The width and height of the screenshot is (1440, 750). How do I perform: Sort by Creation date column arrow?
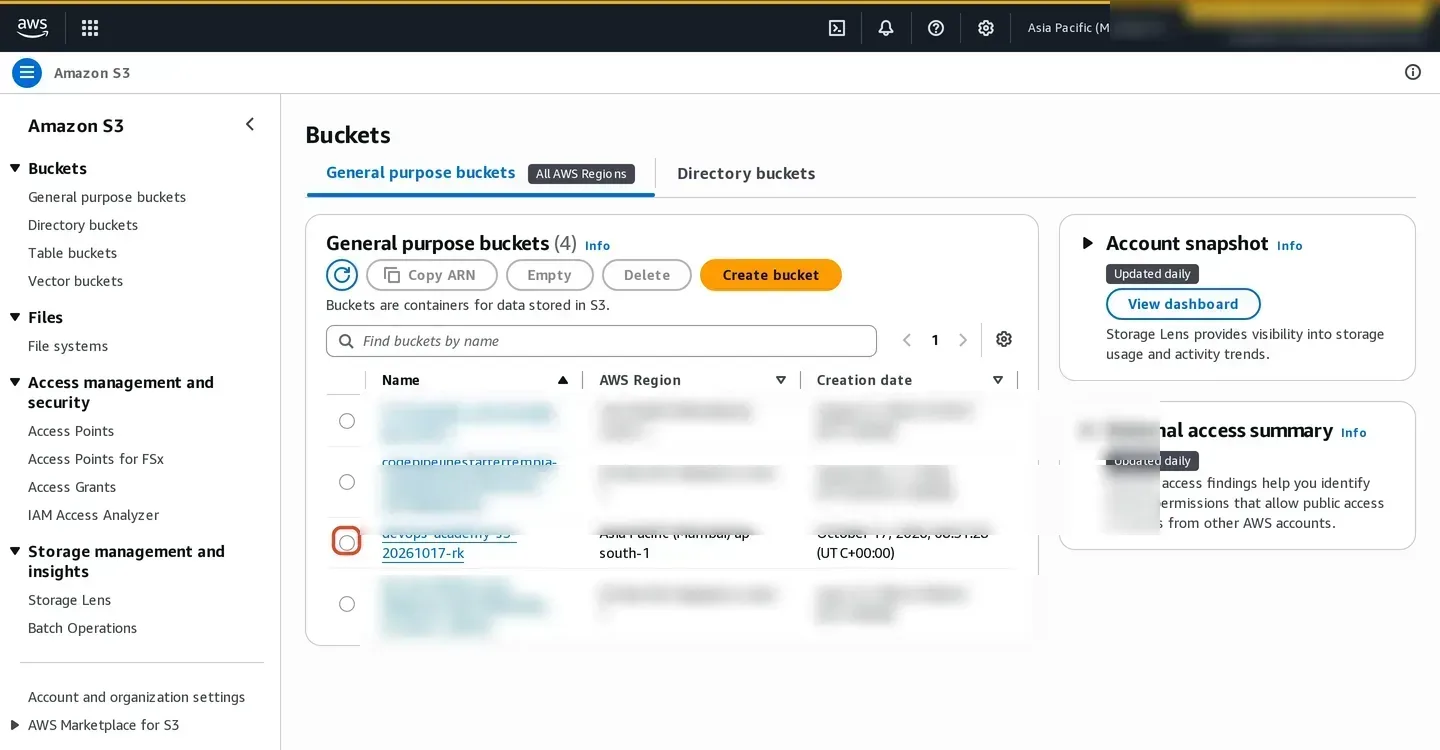click(x=998, y=380)
